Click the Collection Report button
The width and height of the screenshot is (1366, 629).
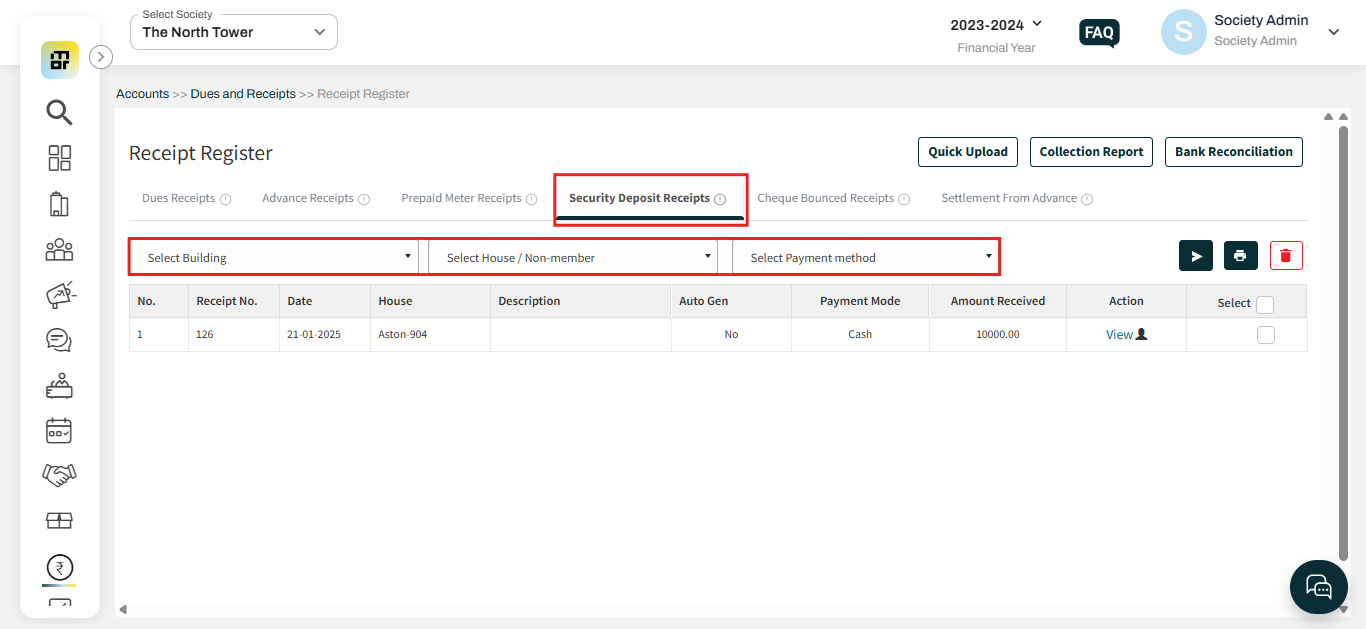1091,152
